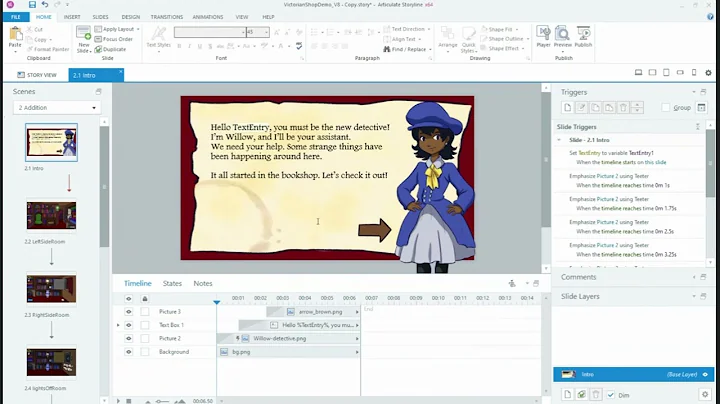The image size is (720, 404).
Task: Select the 2.3 RightSideRoom slide thumbnail
Action: pyautogui.click(x=51, y=289)
